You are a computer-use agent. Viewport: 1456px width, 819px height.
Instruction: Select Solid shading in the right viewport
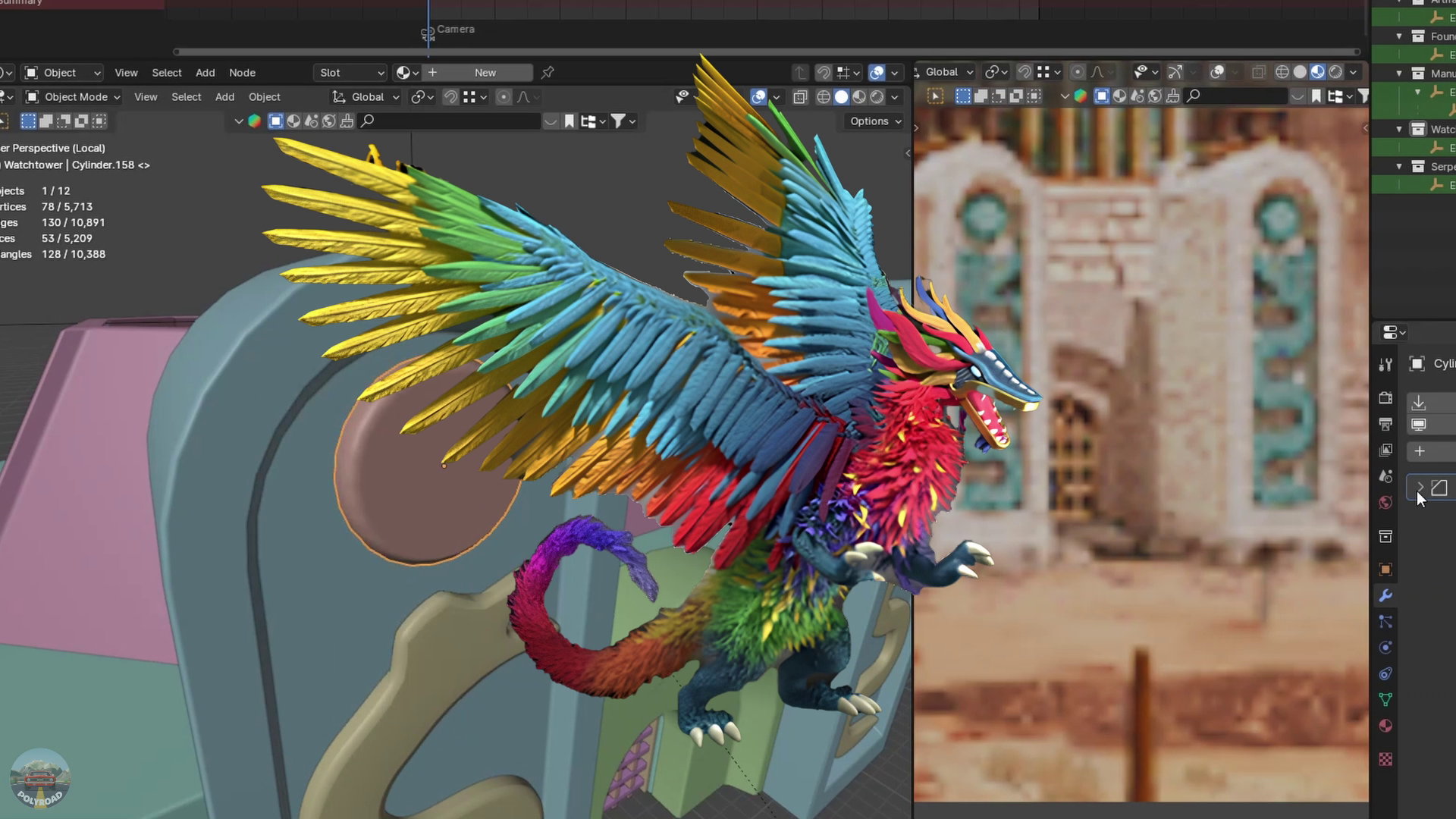1300,72
